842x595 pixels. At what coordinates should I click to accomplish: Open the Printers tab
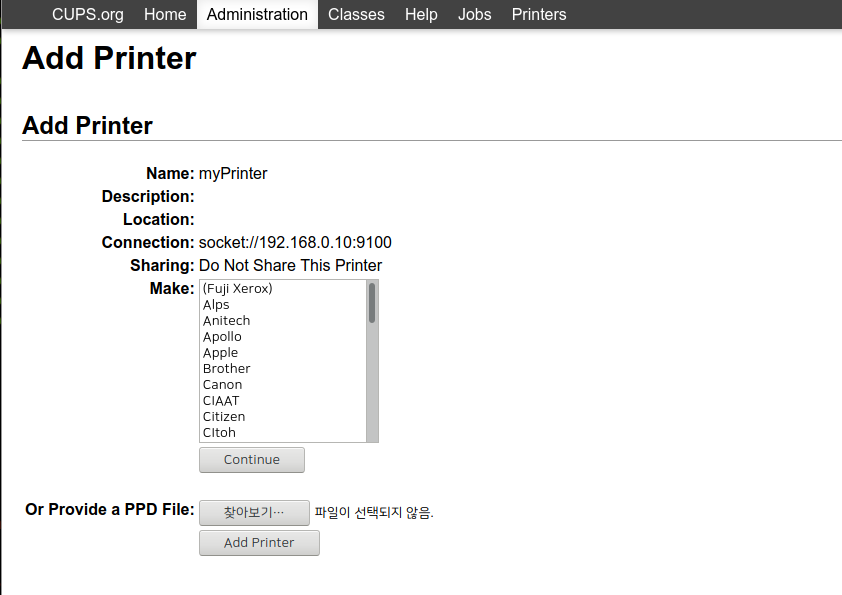pos(539,14)
